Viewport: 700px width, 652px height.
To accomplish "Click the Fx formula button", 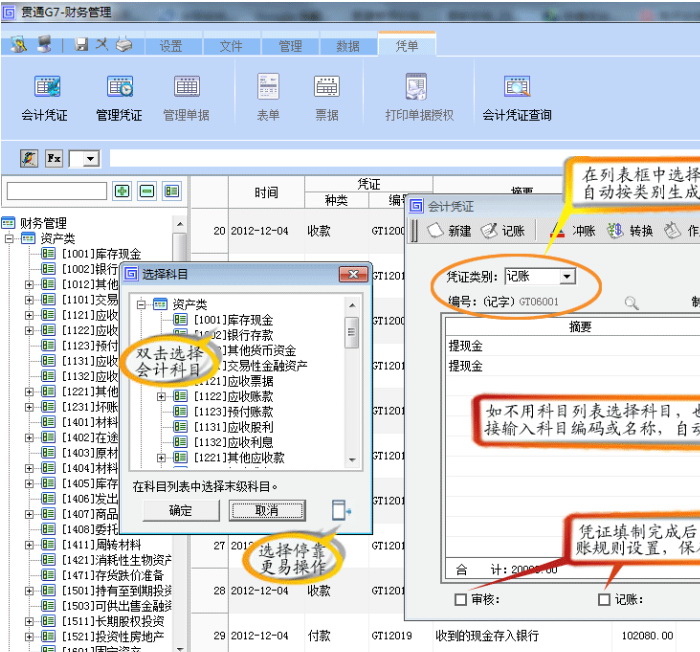I will click(54, 158).
